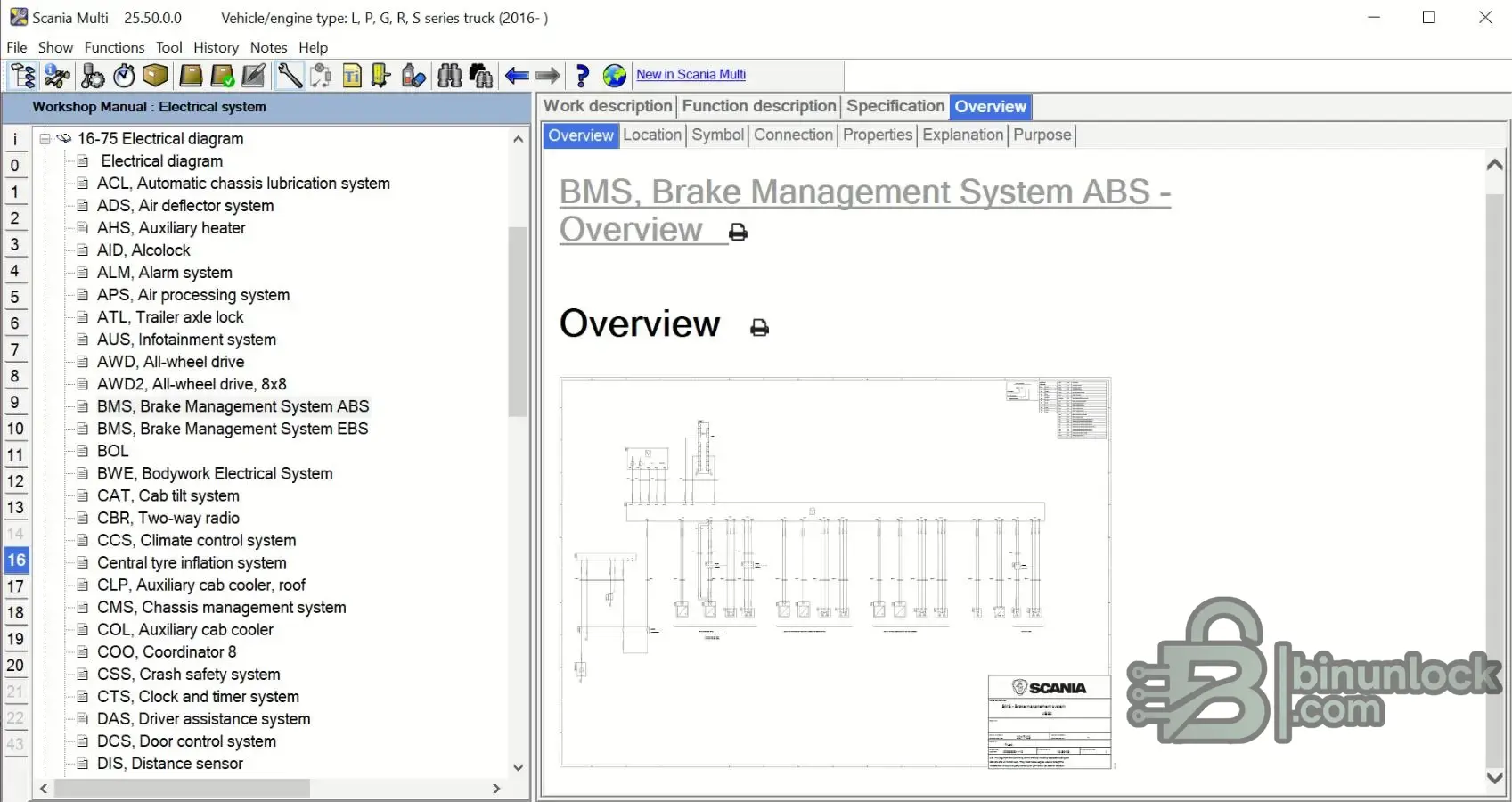
Task: Select the Connection sub-tab
Action: 793,135
